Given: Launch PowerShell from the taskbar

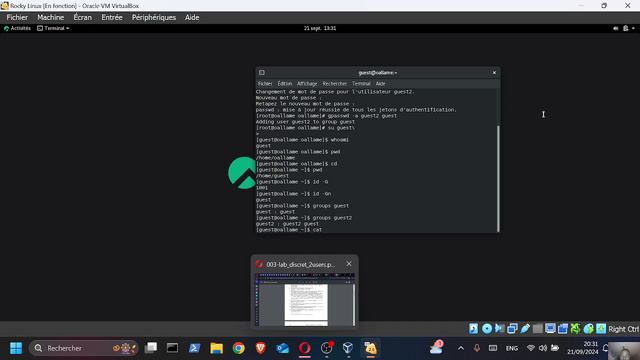Looking at the screenshot, I should coord(194,348).
